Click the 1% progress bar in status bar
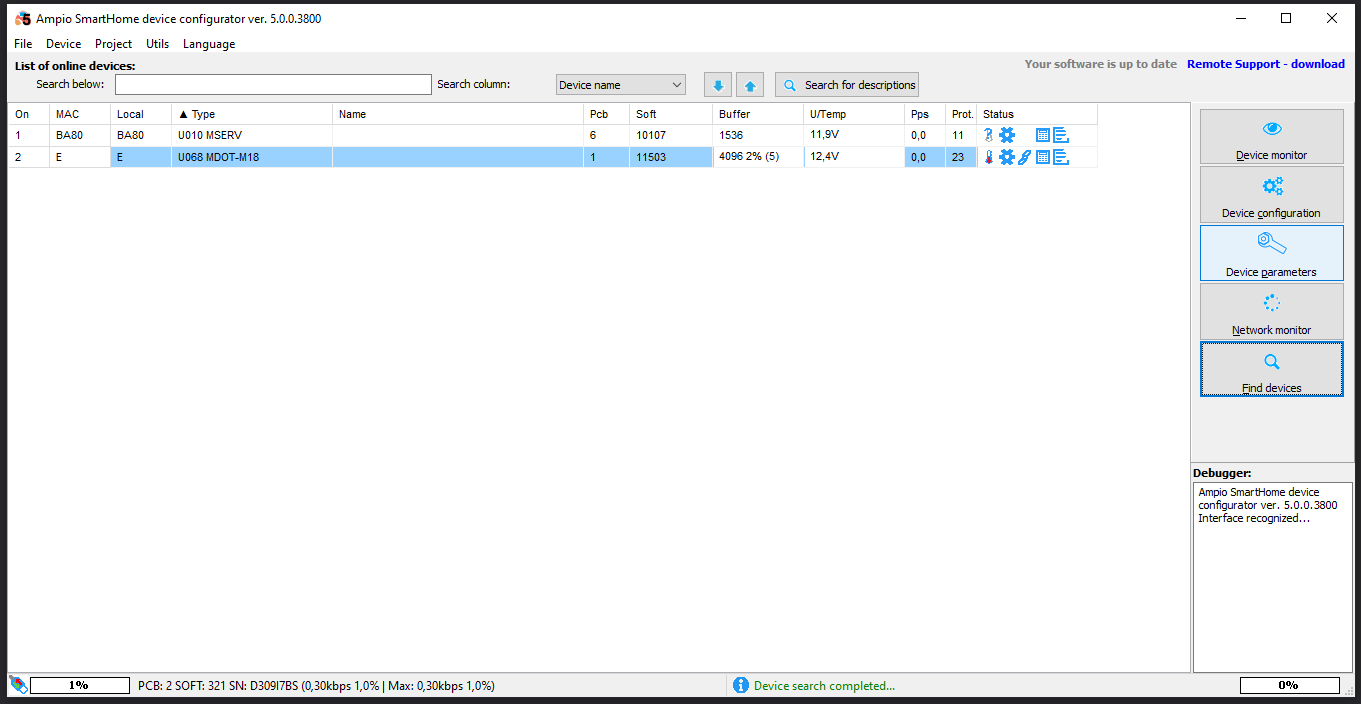This screenshot has height=704, width=1361. (x=80, y=685)
